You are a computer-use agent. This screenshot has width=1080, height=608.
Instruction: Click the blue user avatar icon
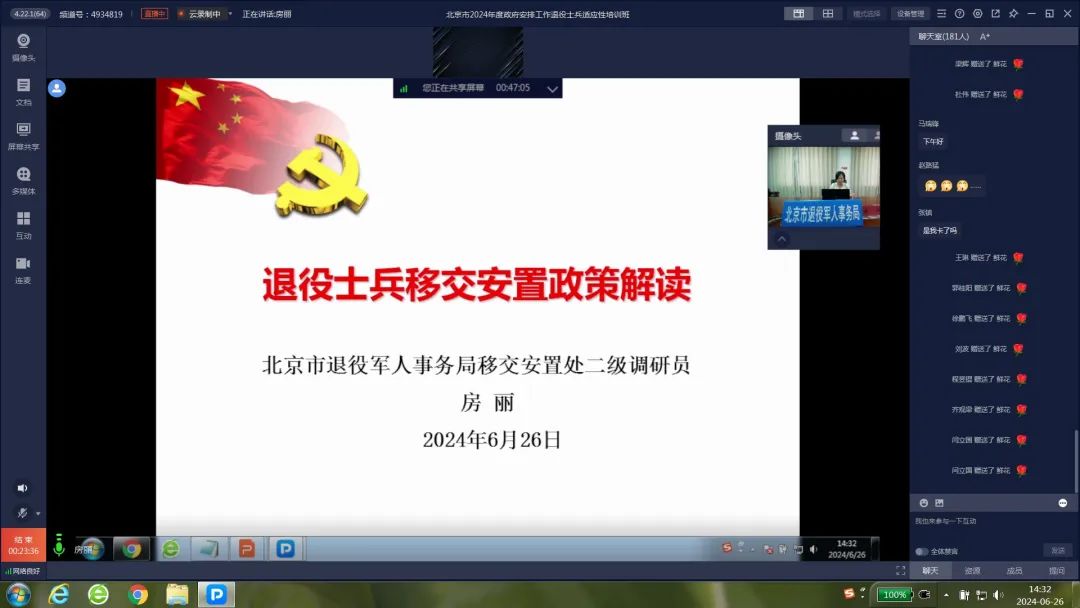point(57,88)
